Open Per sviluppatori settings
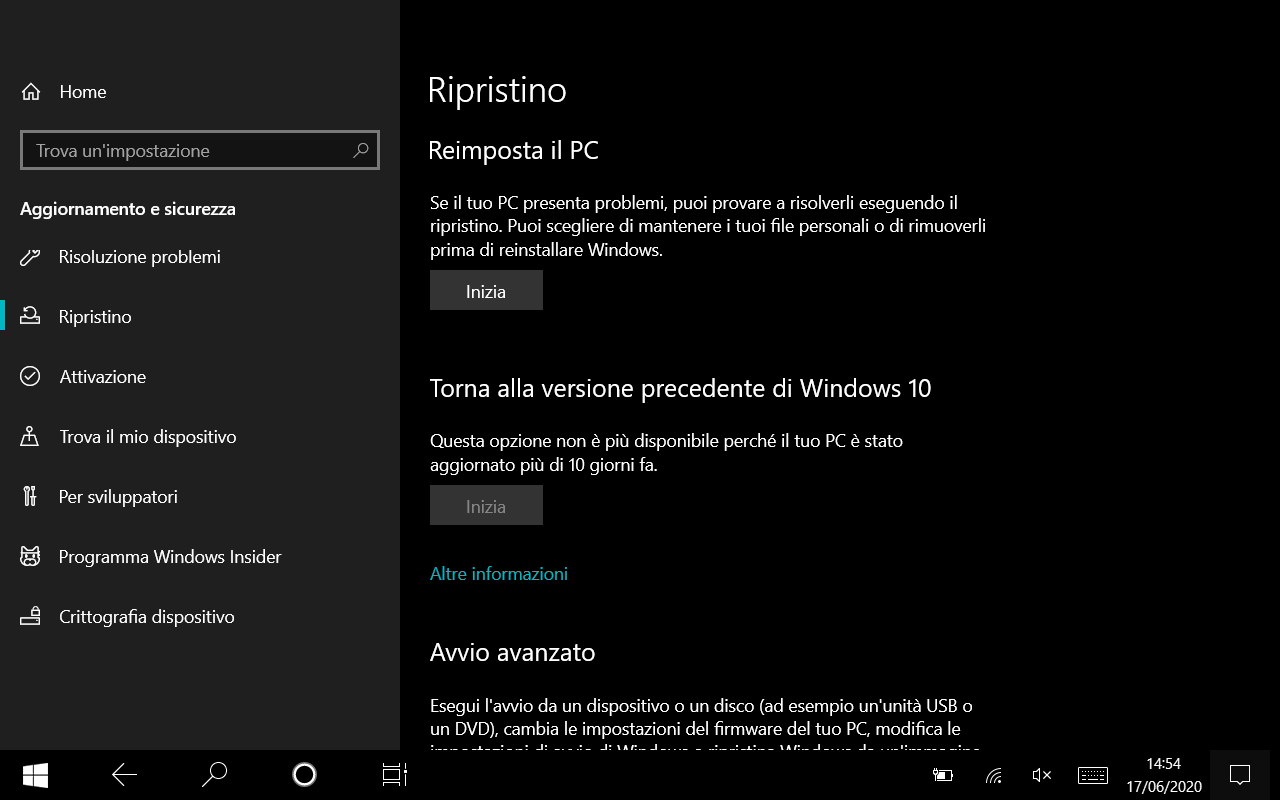The image size is (1280, 800). pos(200,497)
